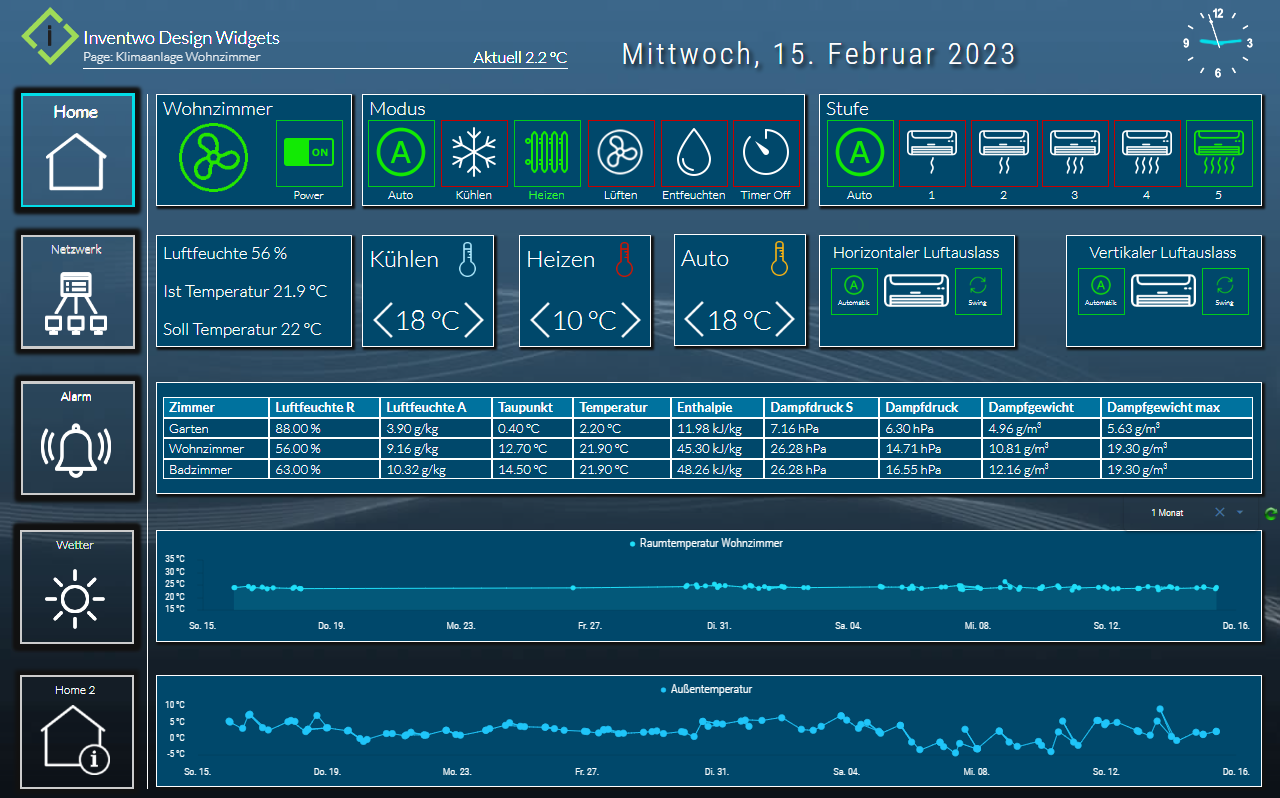Decrease Heizen temperature with left arrow

[x=540, y=320]
